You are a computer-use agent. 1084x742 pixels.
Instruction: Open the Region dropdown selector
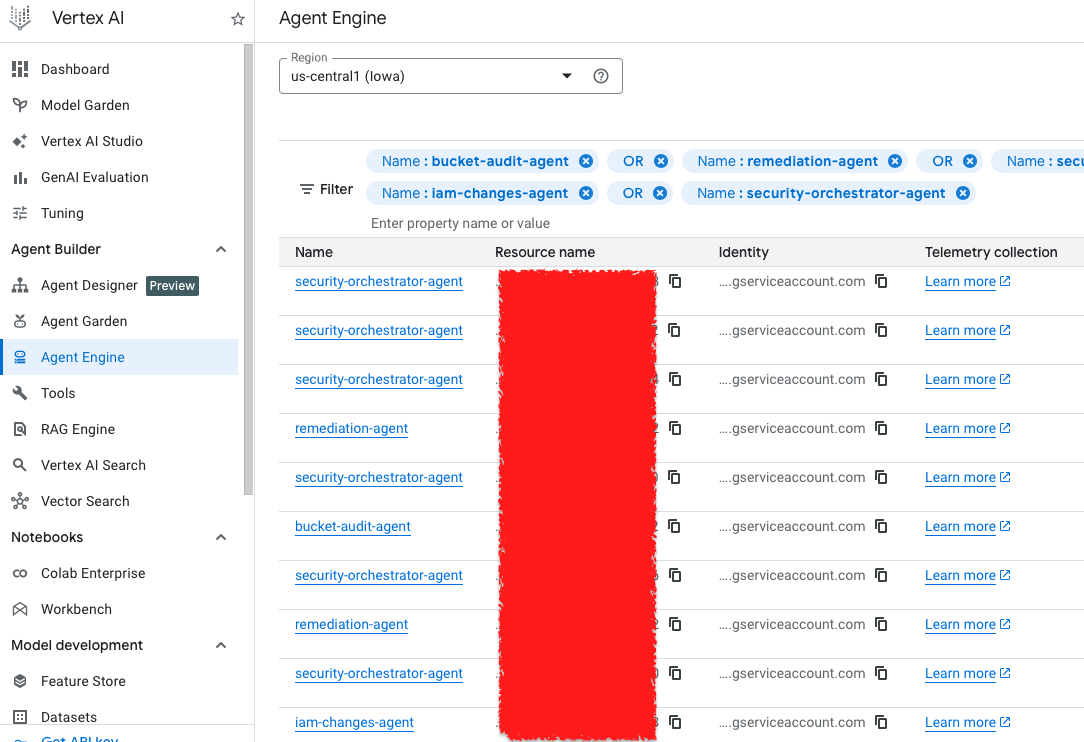566,75
